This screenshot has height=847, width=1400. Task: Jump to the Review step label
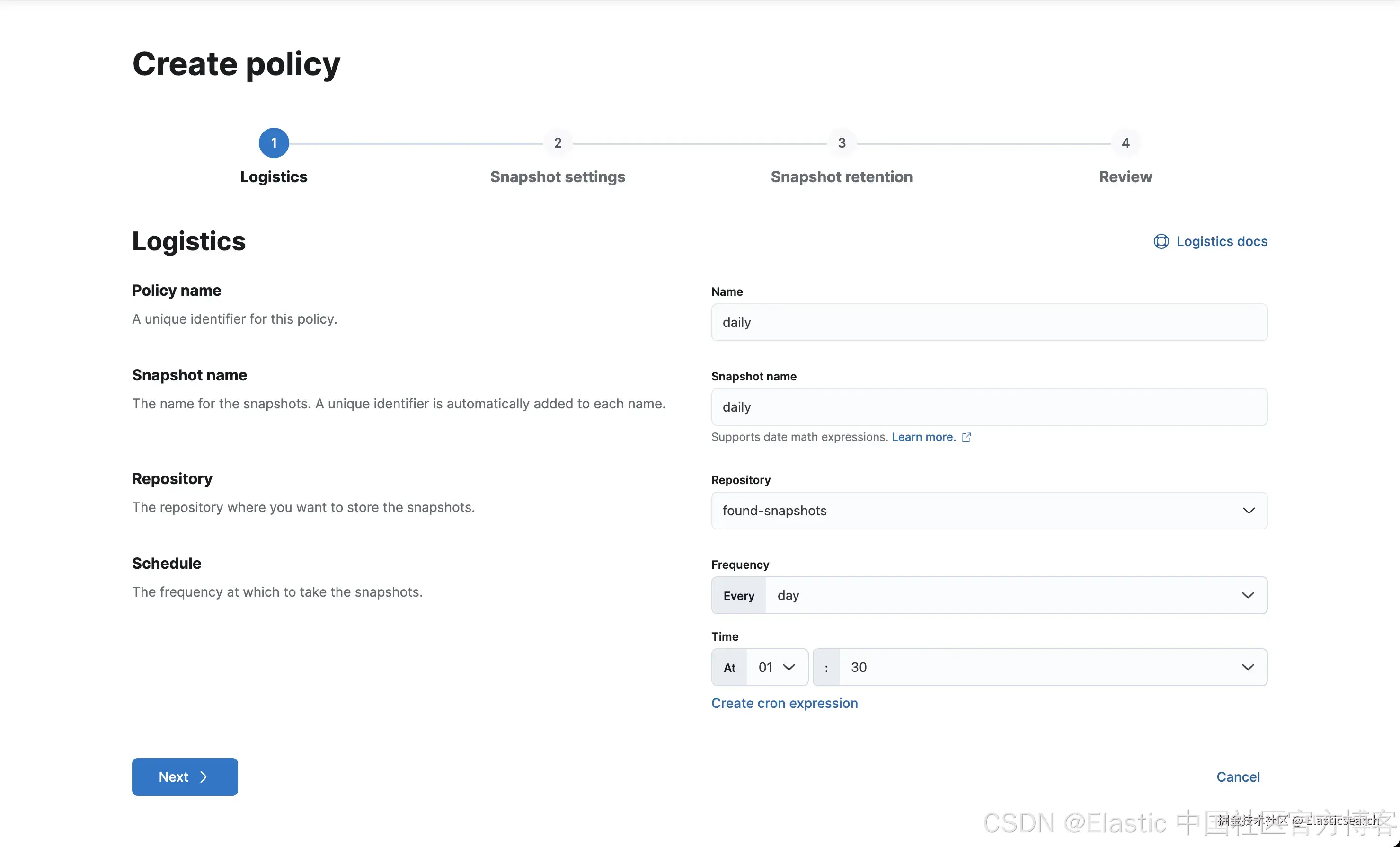(x=1125, y=176)
